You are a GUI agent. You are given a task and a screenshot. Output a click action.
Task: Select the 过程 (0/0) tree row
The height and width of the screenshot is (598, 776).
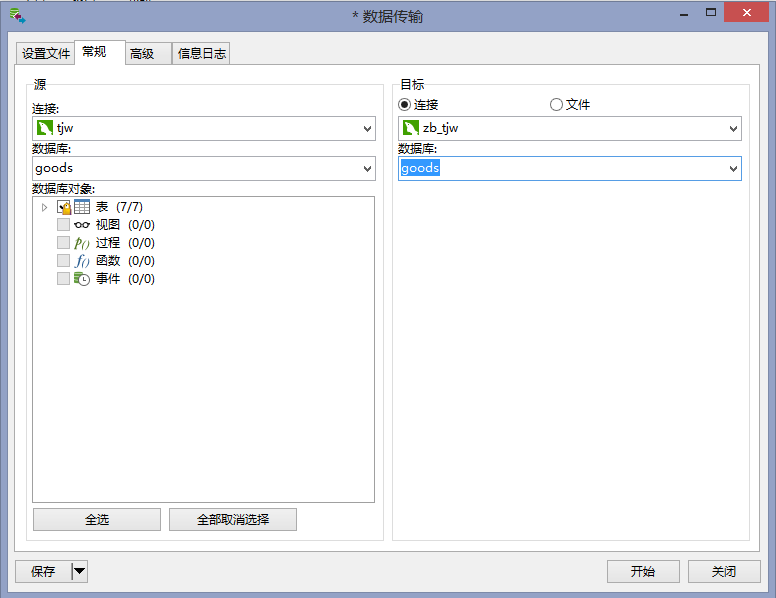125,243
